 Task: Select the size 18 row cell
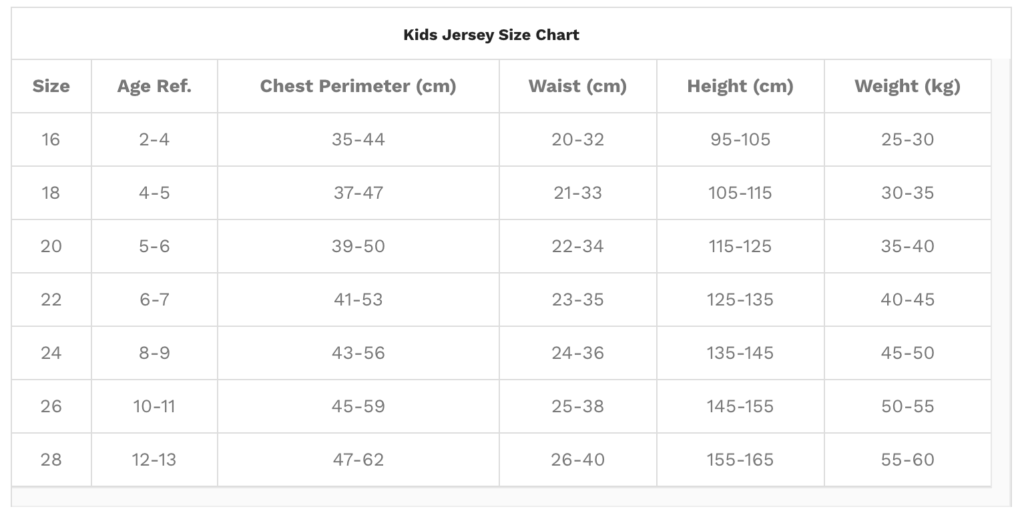click(x=51, y=193)
